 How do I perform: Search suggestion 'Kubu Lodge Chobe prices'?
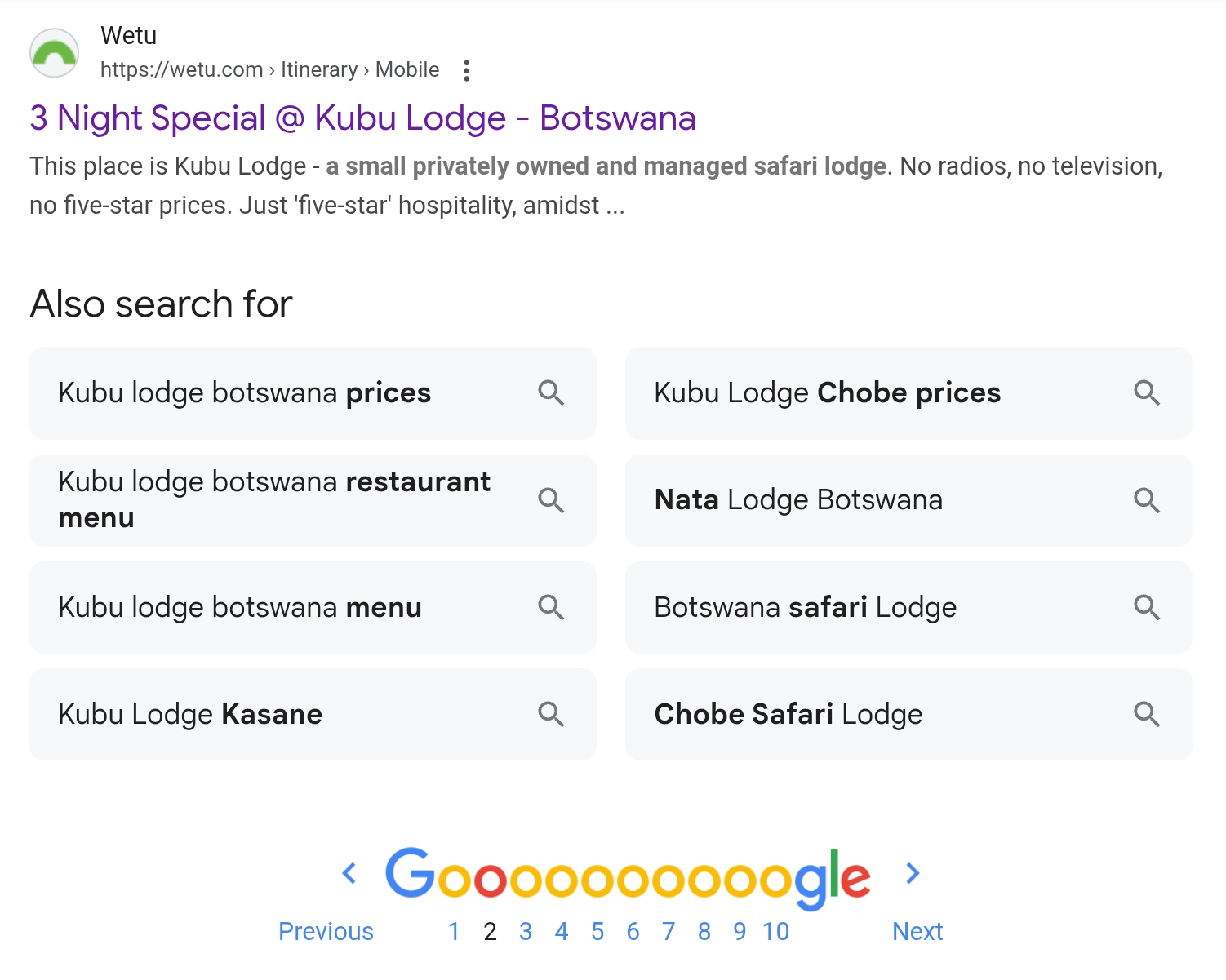click(x=827, y=393)
